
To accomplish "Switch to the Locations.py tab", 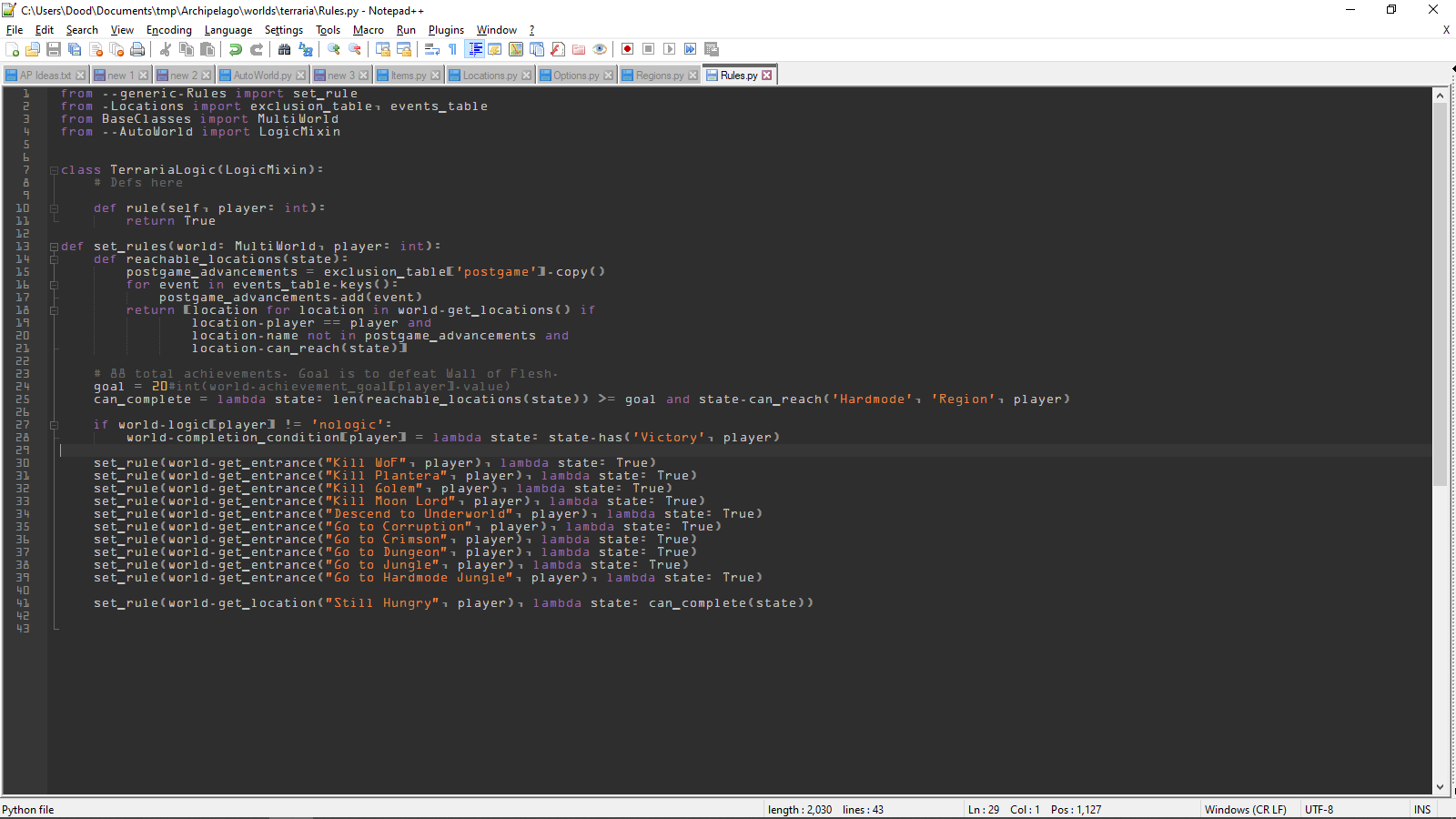I will coord(490,75).
